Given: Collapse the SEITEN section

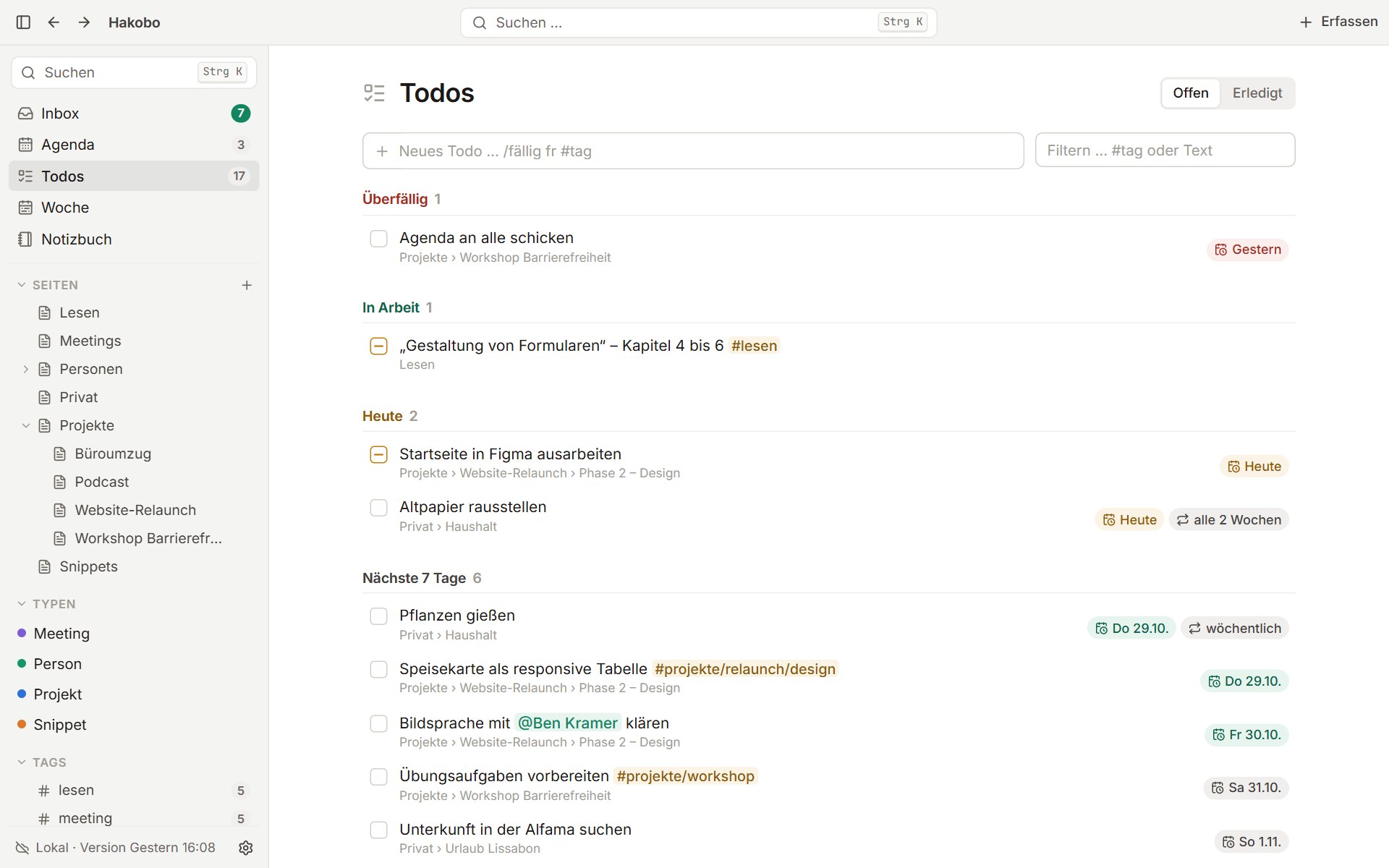Looking at the screenshot, I should coord(22,285).
